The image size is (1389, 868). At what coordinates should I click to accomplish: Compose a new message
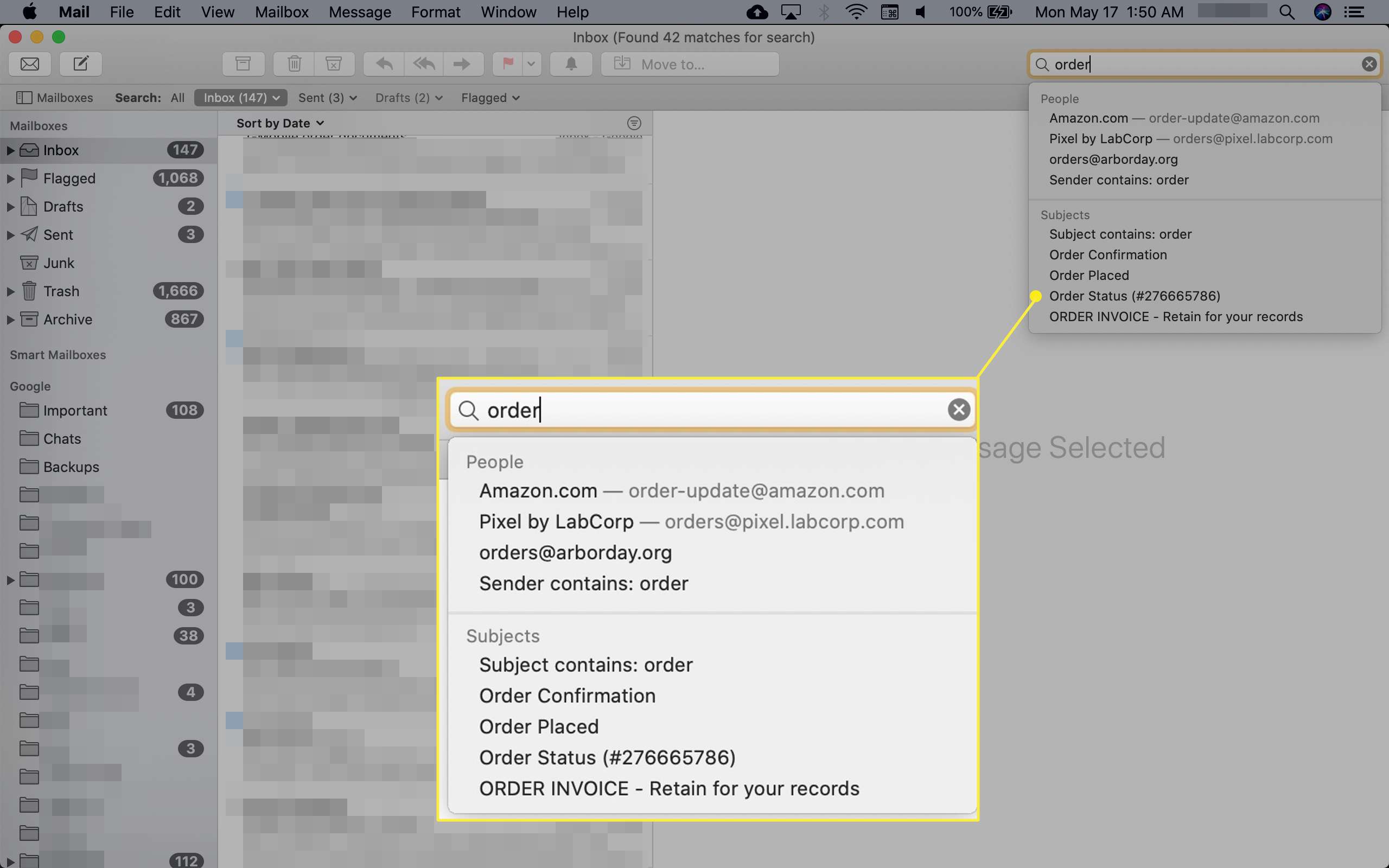[x=81, y=63]
